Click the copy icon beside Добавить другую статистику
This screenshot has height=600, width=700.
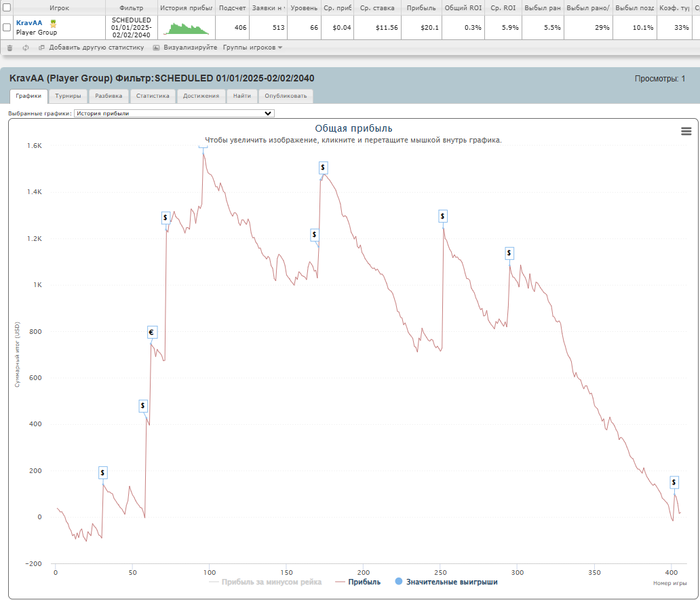click(42, 48)
